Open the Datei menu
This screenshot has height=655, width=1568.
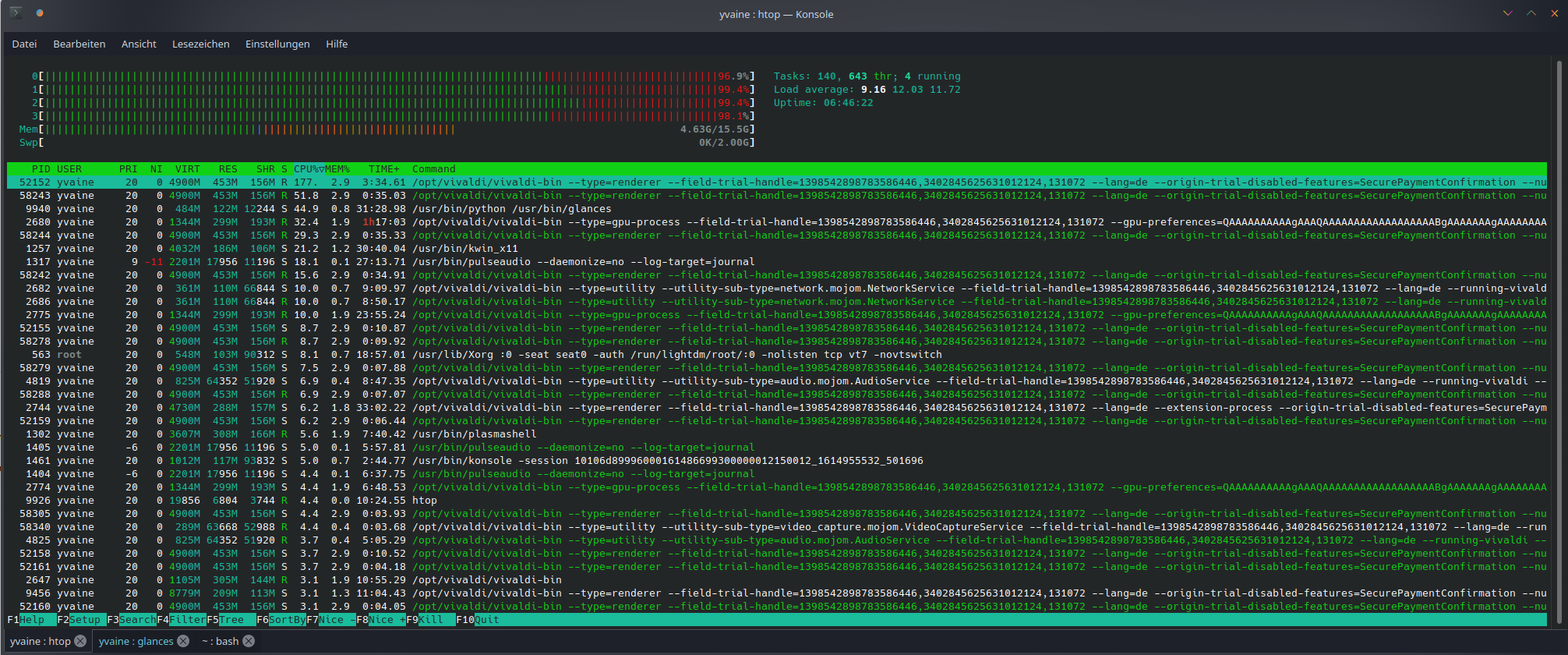pos(24,44)
